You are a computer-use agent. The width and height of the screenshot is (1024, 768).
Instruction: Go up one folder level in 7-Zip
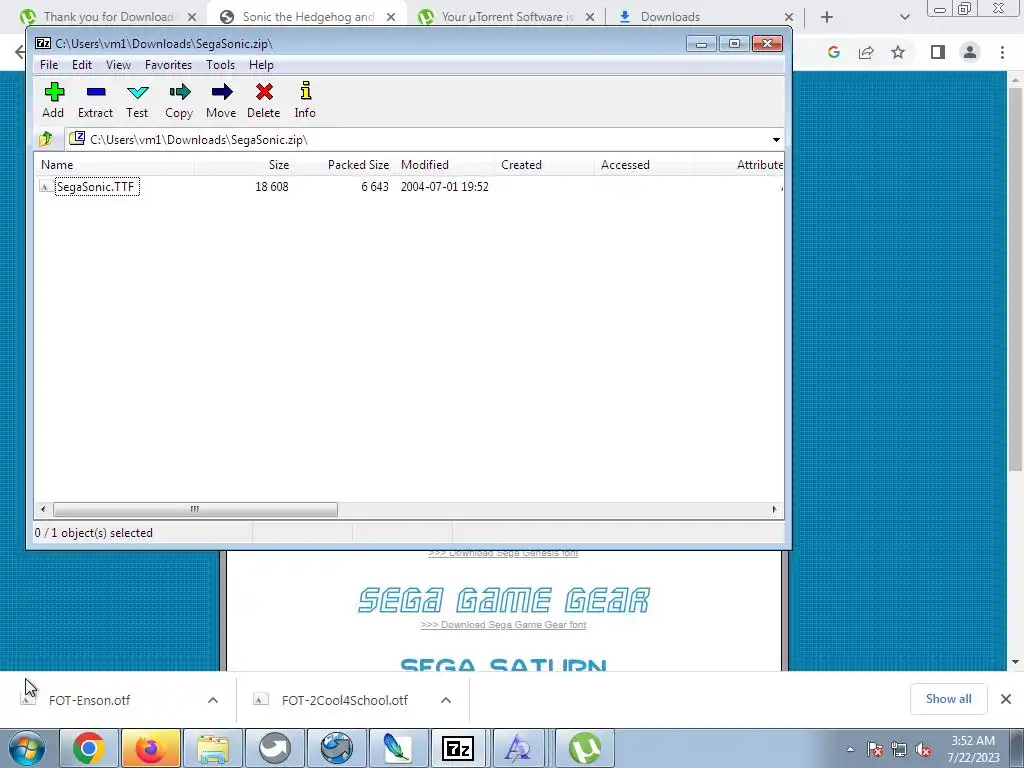(x=46, y=139)
